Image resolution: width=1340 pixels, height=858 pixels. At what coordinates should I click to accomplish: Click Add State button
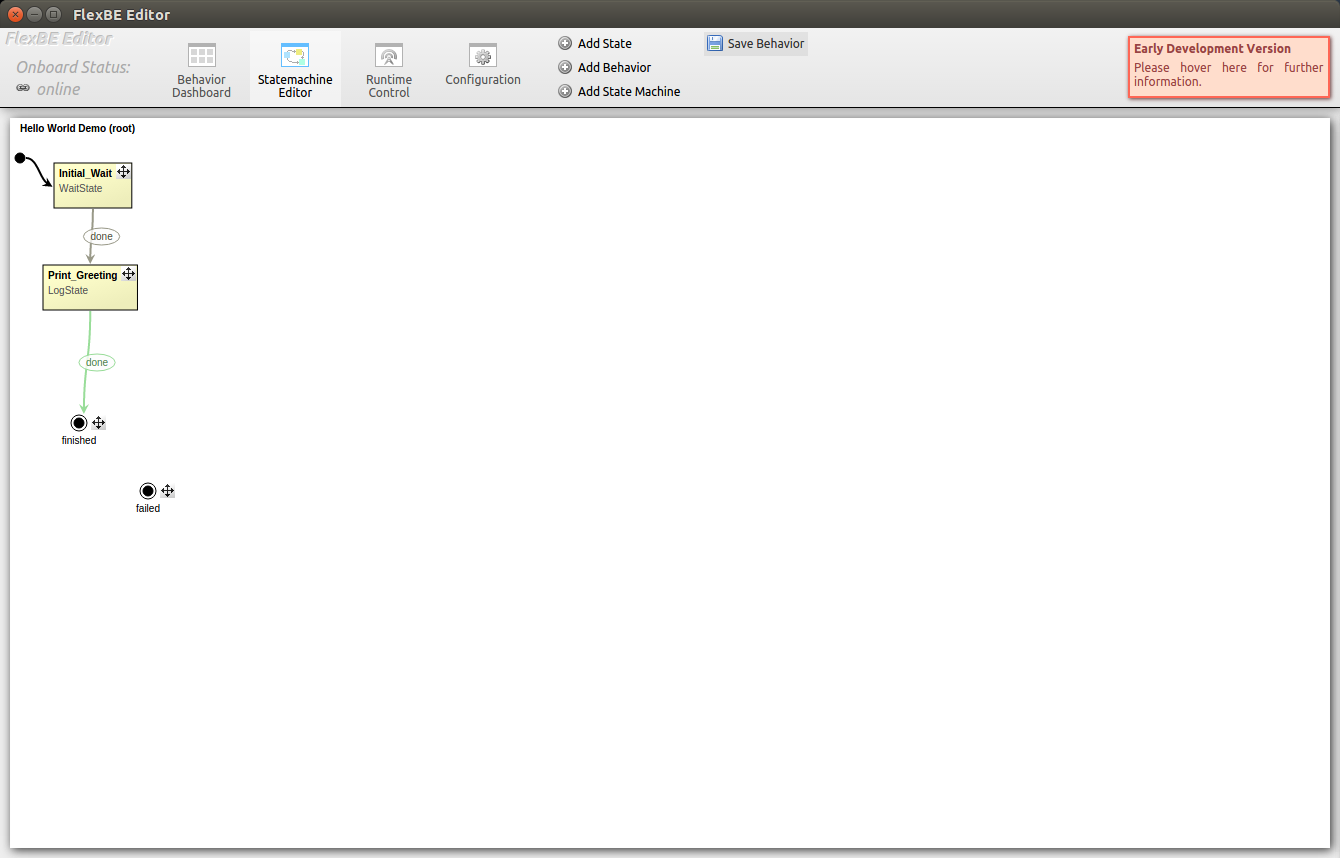pos(595,43)
